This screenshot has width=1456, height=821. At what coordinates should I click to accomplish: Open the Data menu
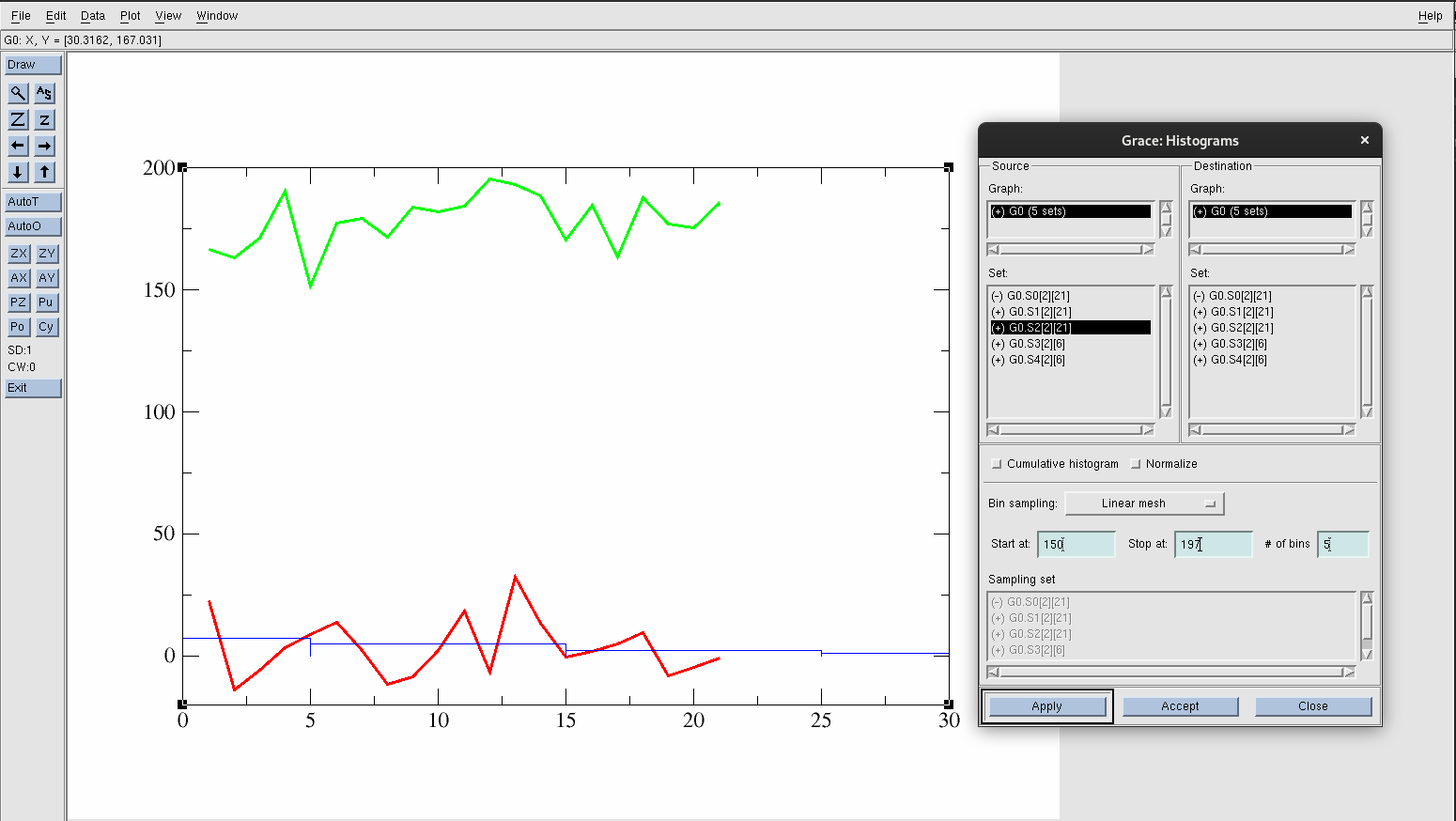click(x=92, y=16)
